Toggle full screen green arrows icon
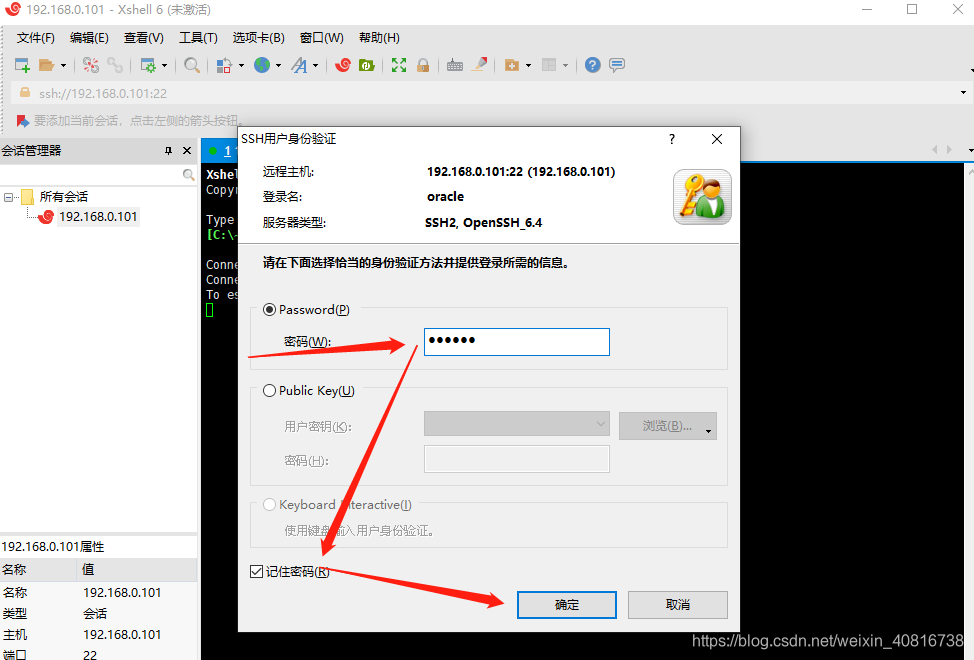The width and height of the screenshot is (974, 660). coord(399,65)
